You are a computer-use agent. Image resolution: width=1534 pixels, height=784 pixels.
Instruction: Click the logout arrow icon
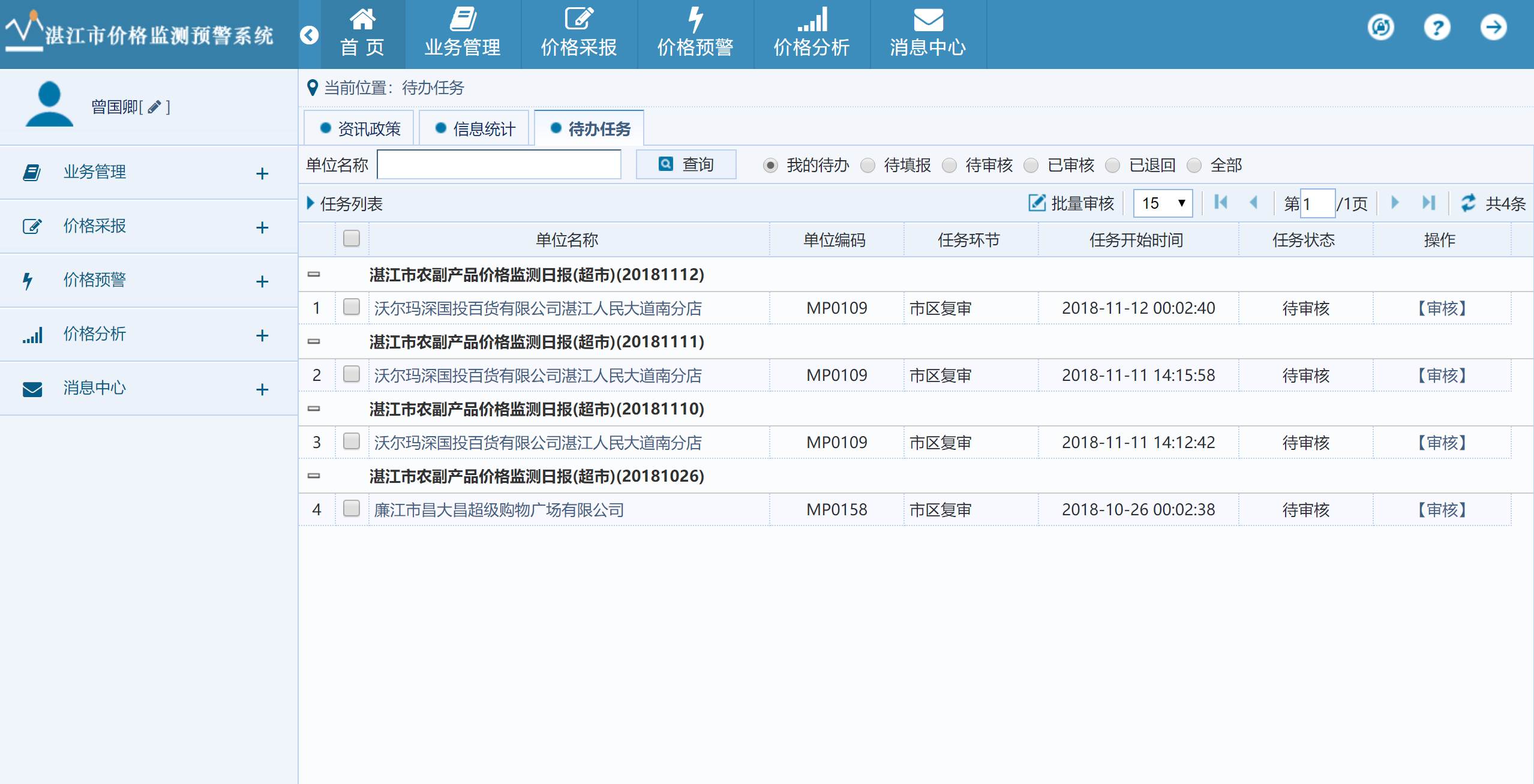[1493, 28]
